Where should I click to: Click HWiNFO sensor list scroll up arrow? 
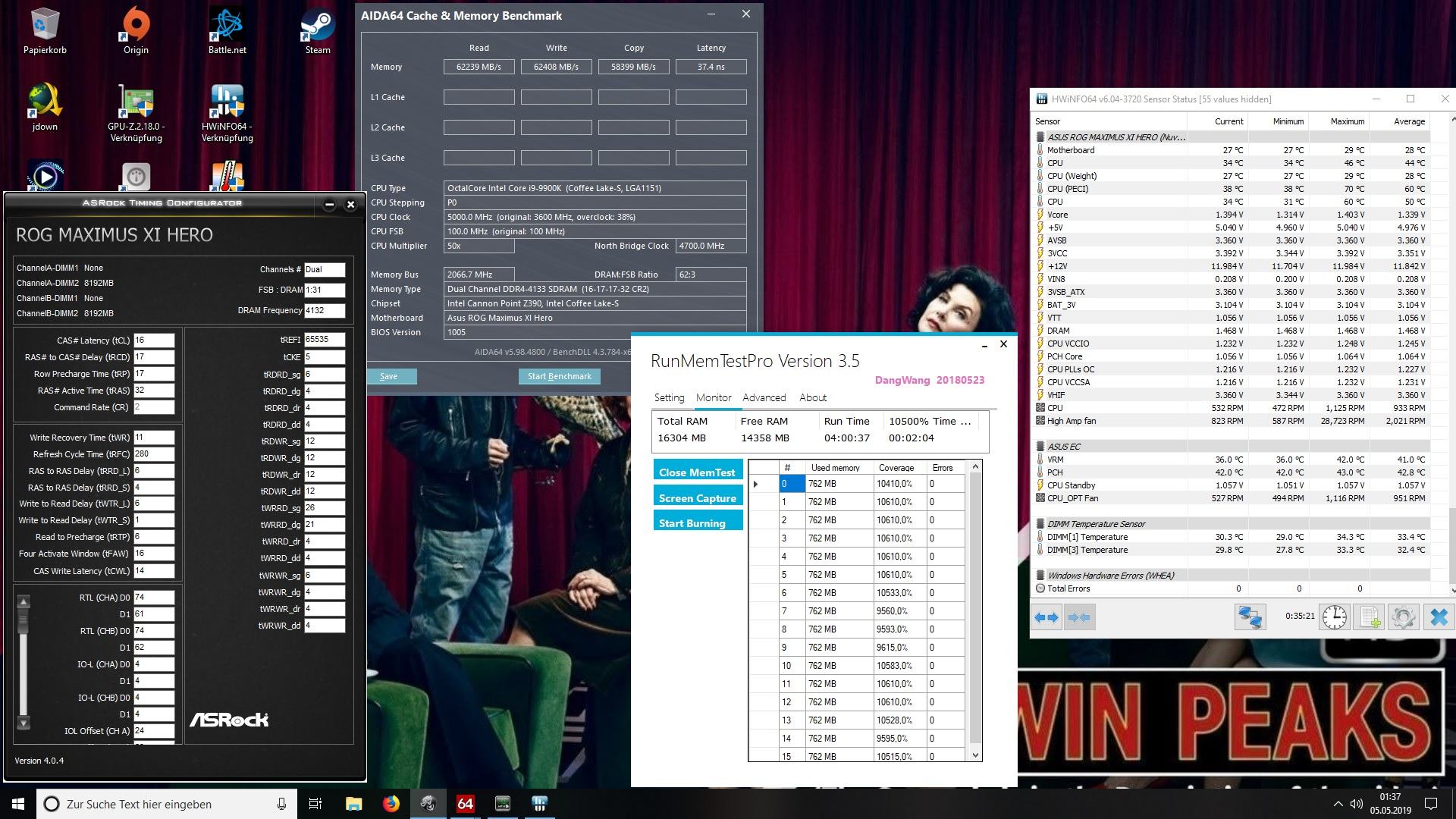click(1452, 120)
